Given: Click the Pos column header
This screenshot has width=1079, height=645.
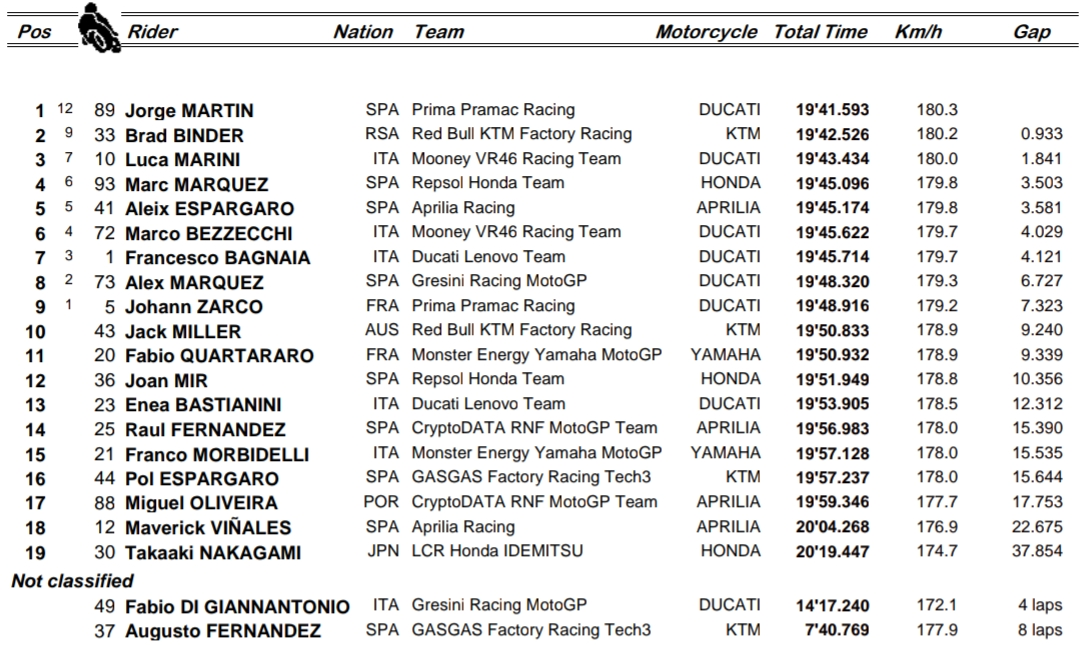Looking at the screenshot, I should 35,32.
